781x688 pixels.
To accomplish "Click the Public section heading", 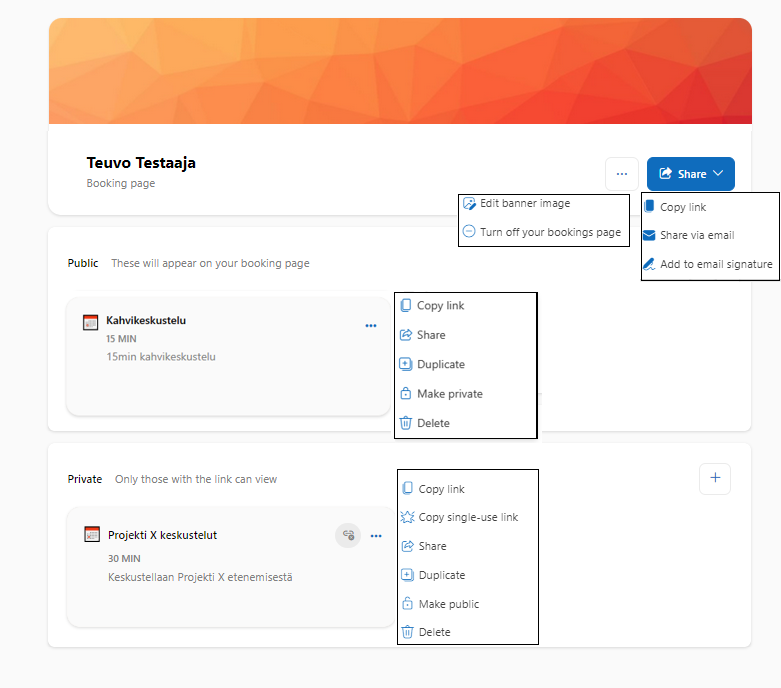I will [x=83, y=263].
